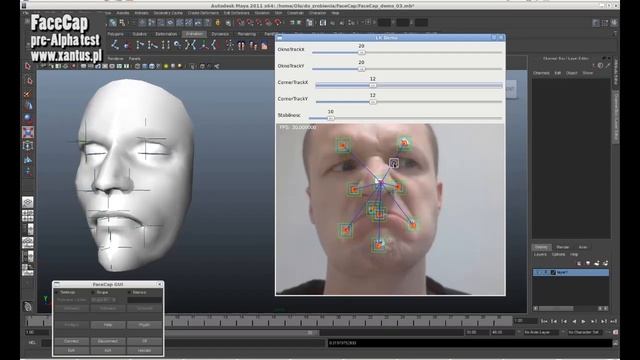The height and width of the screenshot is (360, 640).
Task: Jump to end of playback range
Action: coord(613,321)
